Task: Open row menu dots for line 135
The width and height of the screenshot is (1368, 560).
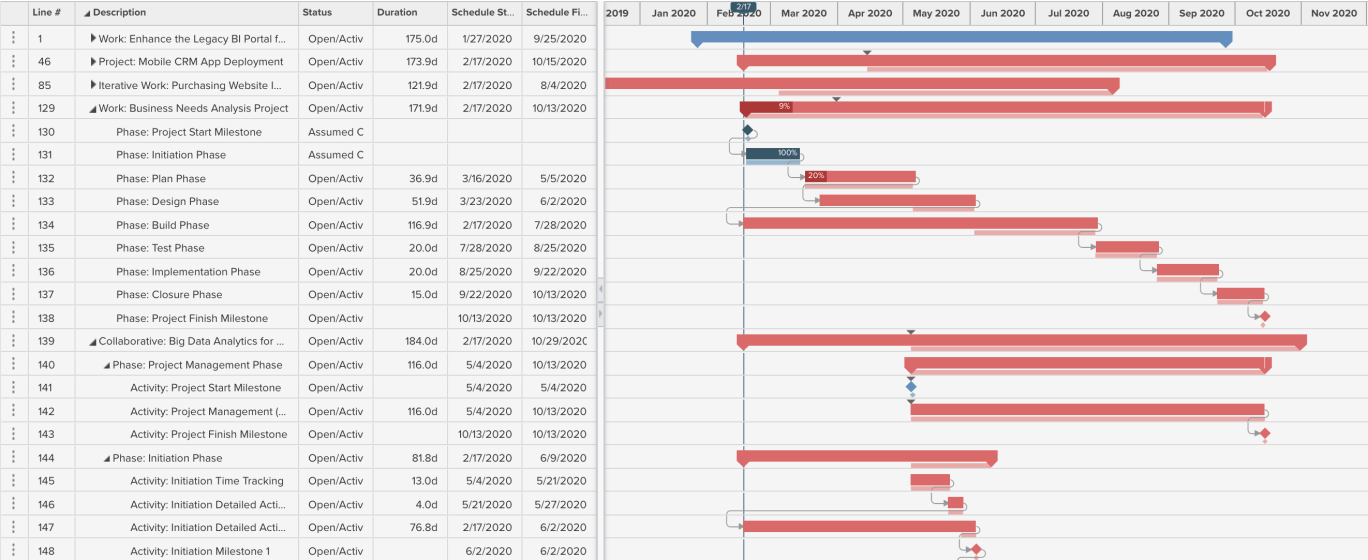Action: [x=13, y=248]
